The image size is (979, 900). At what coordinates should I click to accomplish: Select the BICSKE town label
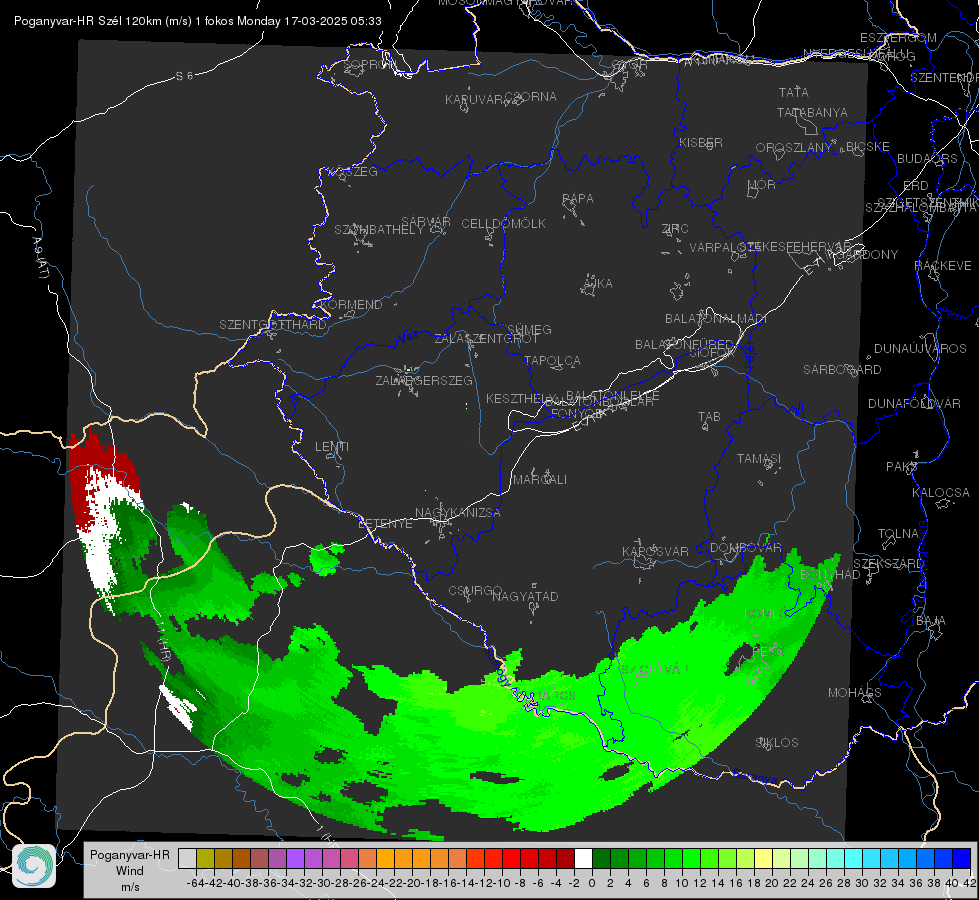tap(868, 147)
